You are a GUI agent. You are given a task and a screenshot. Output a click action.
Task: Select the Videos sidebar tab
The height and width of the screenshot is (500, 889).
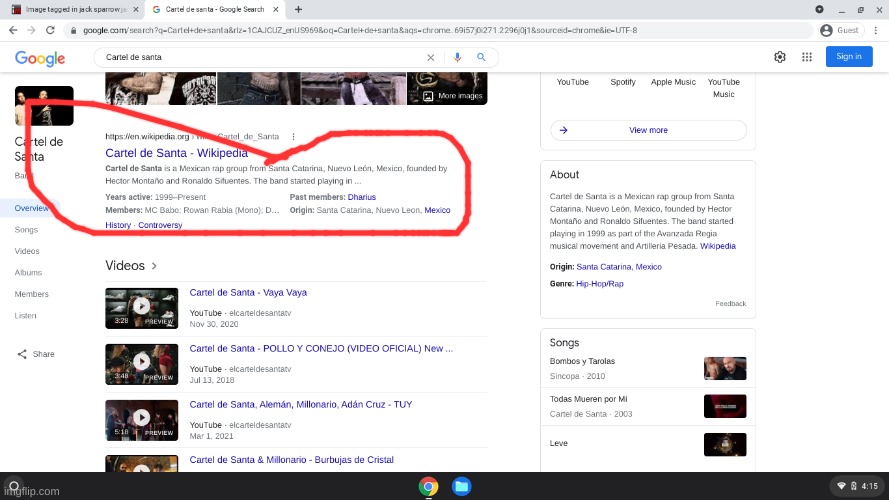pyautogui.click(x=27, y=251)
